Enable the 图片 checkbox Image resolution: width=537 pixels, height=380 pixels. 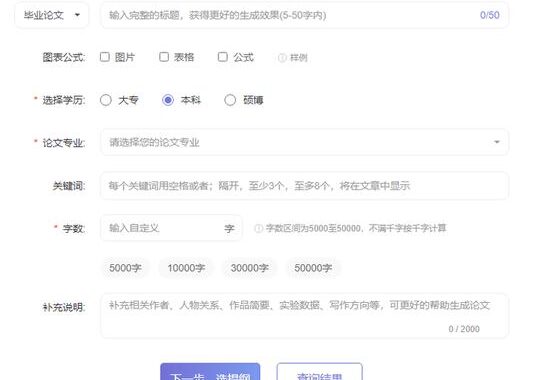point(105,57)
